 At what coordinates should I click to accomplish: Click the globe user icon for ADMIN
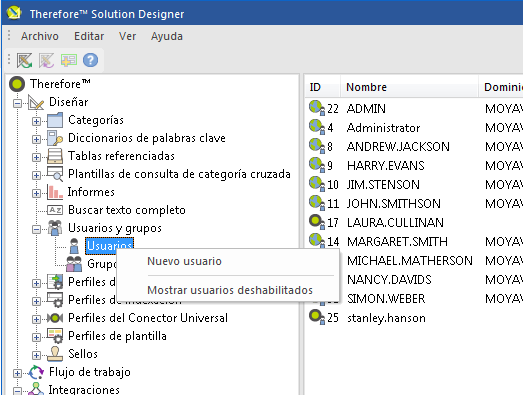317,108
